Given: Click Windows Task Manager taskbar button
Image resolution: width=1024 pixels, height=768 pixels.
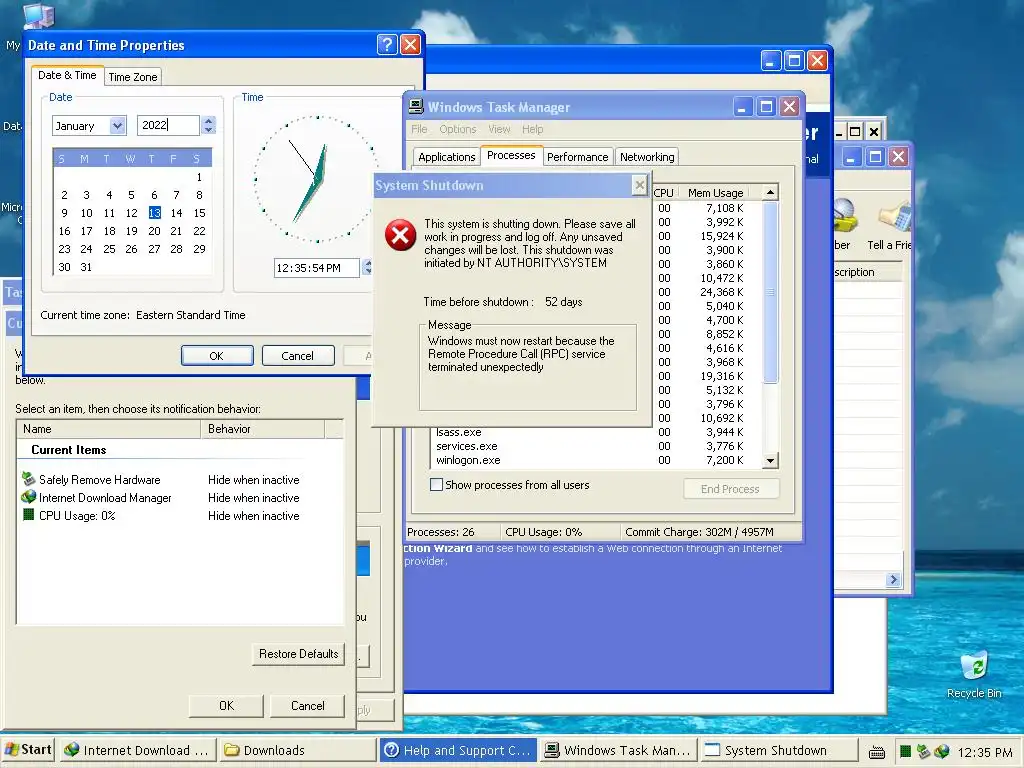Looking at the screenshot, I should pos(617,750).
